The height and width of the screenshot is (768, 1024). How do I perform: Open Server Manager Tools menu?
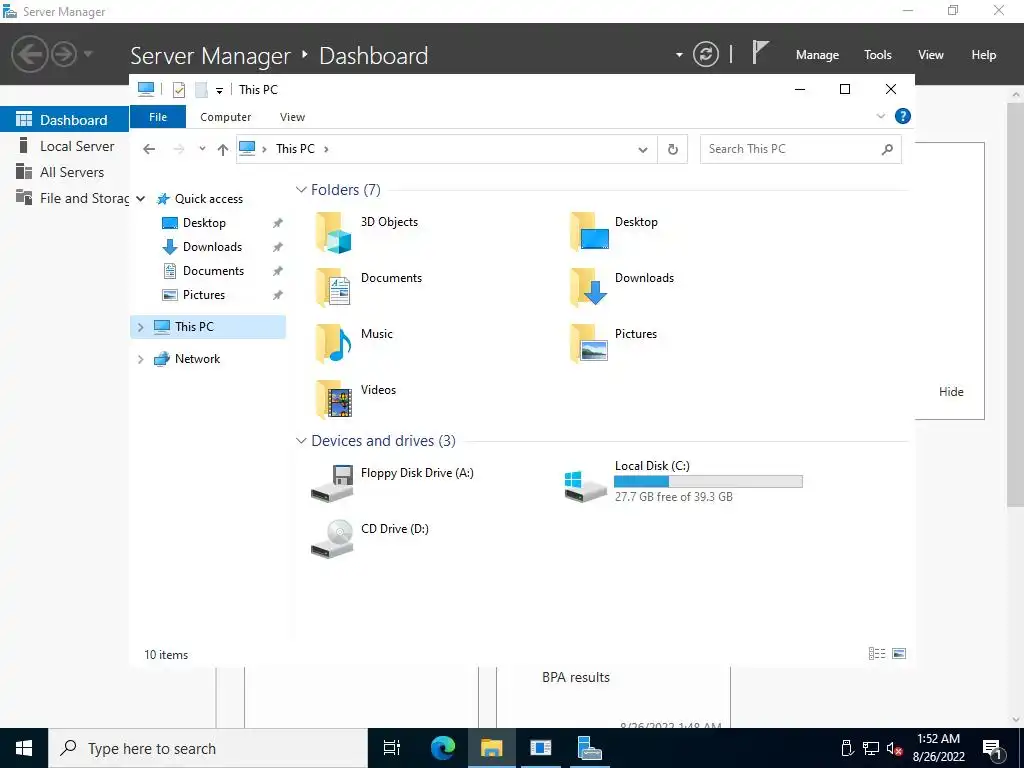point(878,55)
